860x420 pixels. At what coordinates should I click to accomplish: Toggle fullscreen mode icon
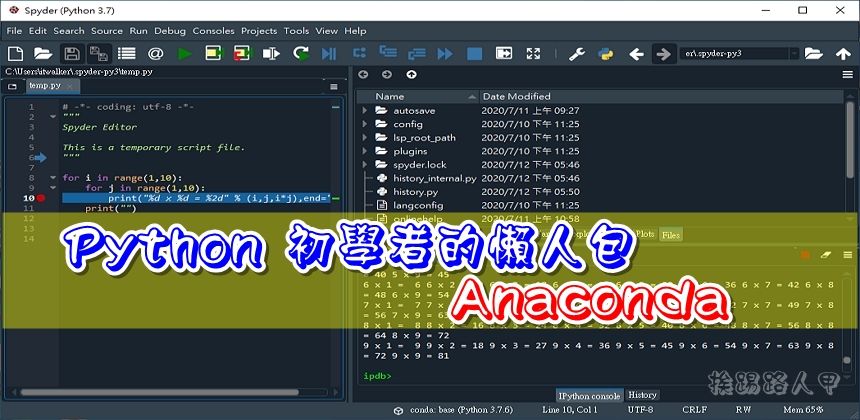[x=533, y=53]
